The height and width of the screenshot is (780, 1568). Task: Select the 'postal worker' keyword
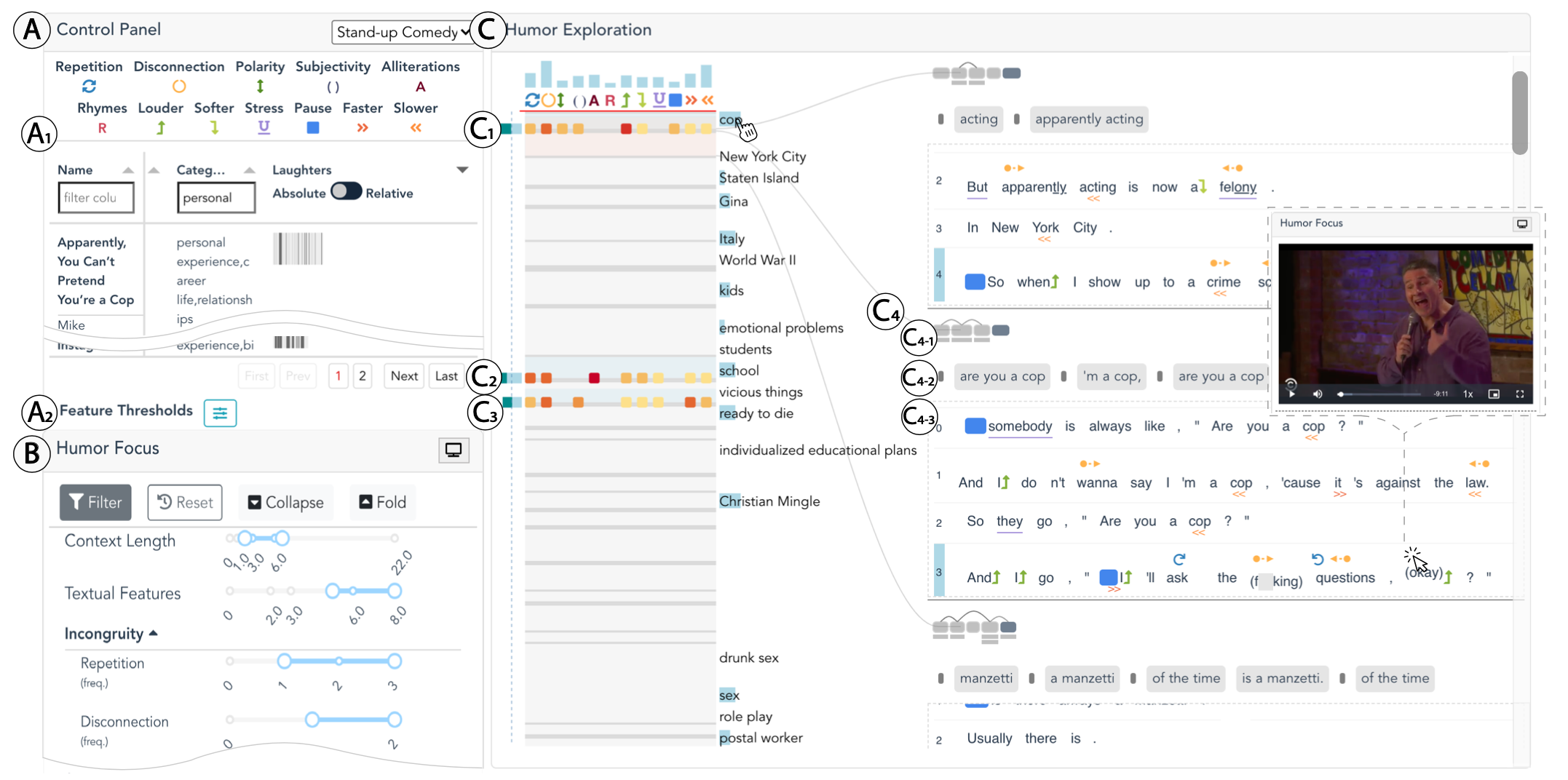click(761, 738)
